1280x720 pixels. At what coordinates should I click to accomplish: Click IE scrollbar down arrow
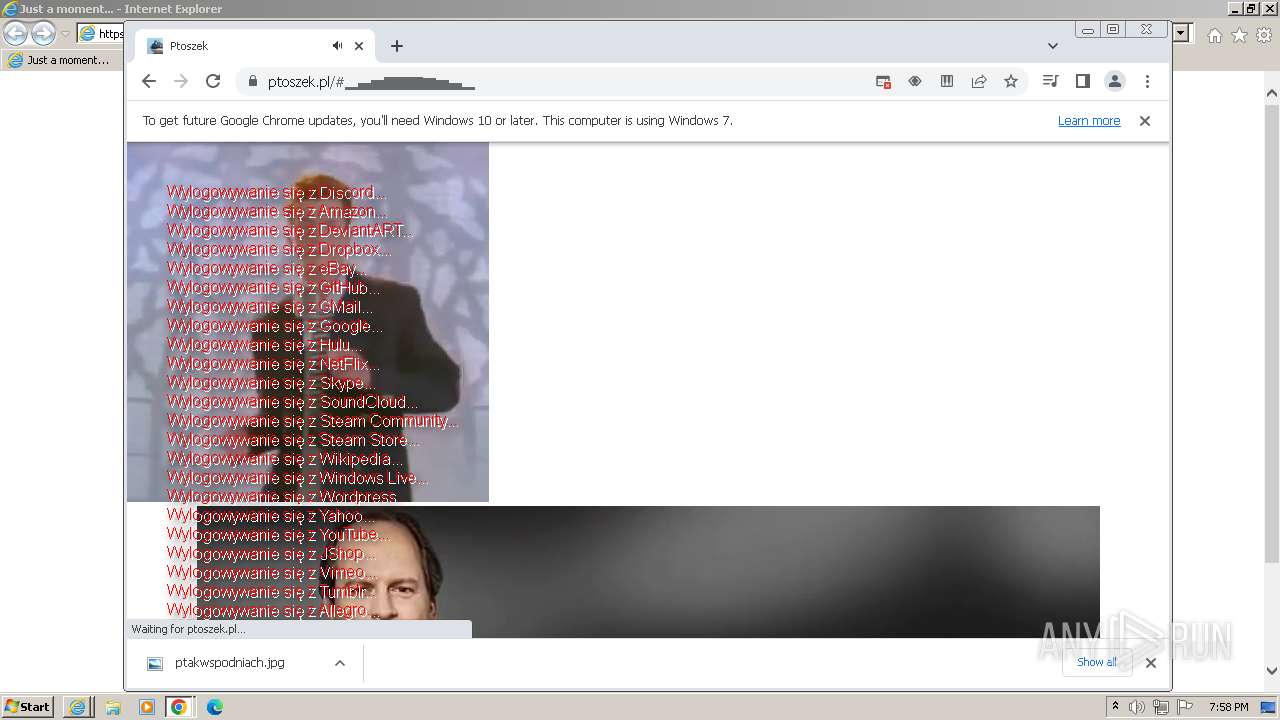(x=1272, y=671)
